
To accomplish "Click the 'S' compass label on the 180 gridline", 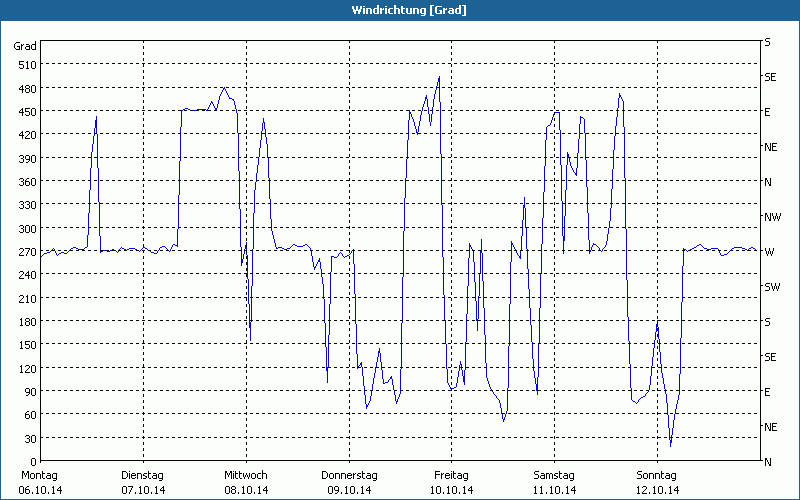I will click(x=767, y=322).
